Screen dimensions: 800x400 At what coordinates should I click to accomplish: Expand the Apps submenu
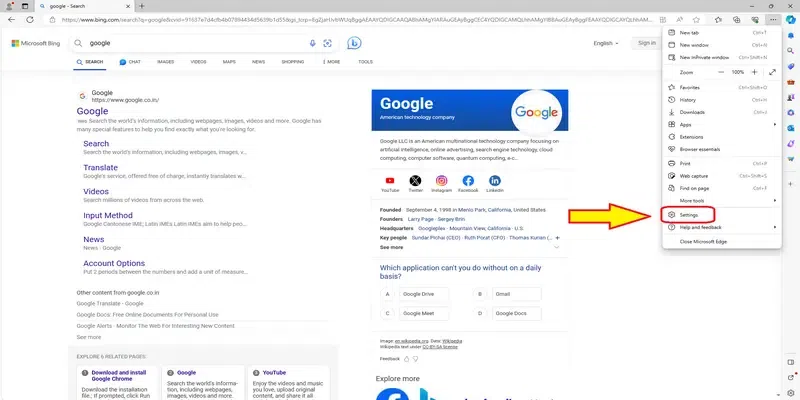pyautogui.click(x=721, y=124)
